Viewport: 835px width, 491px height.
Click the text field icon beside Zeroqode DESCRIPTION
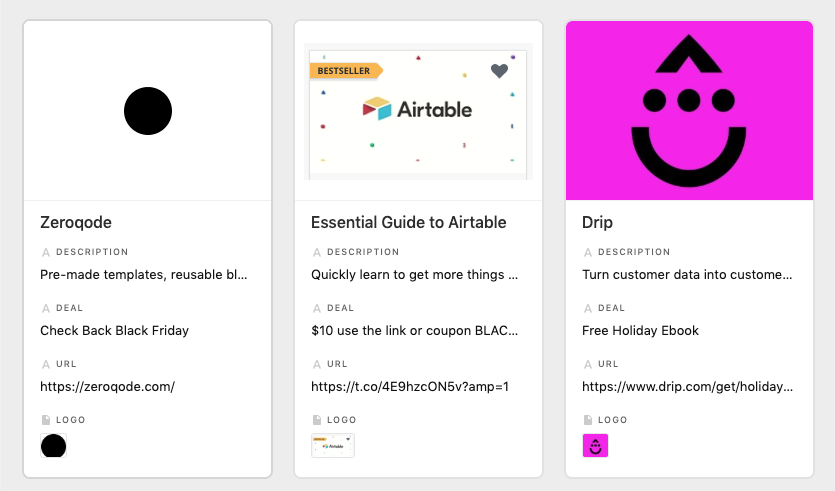pyautogui.click(x=46, y=252)
